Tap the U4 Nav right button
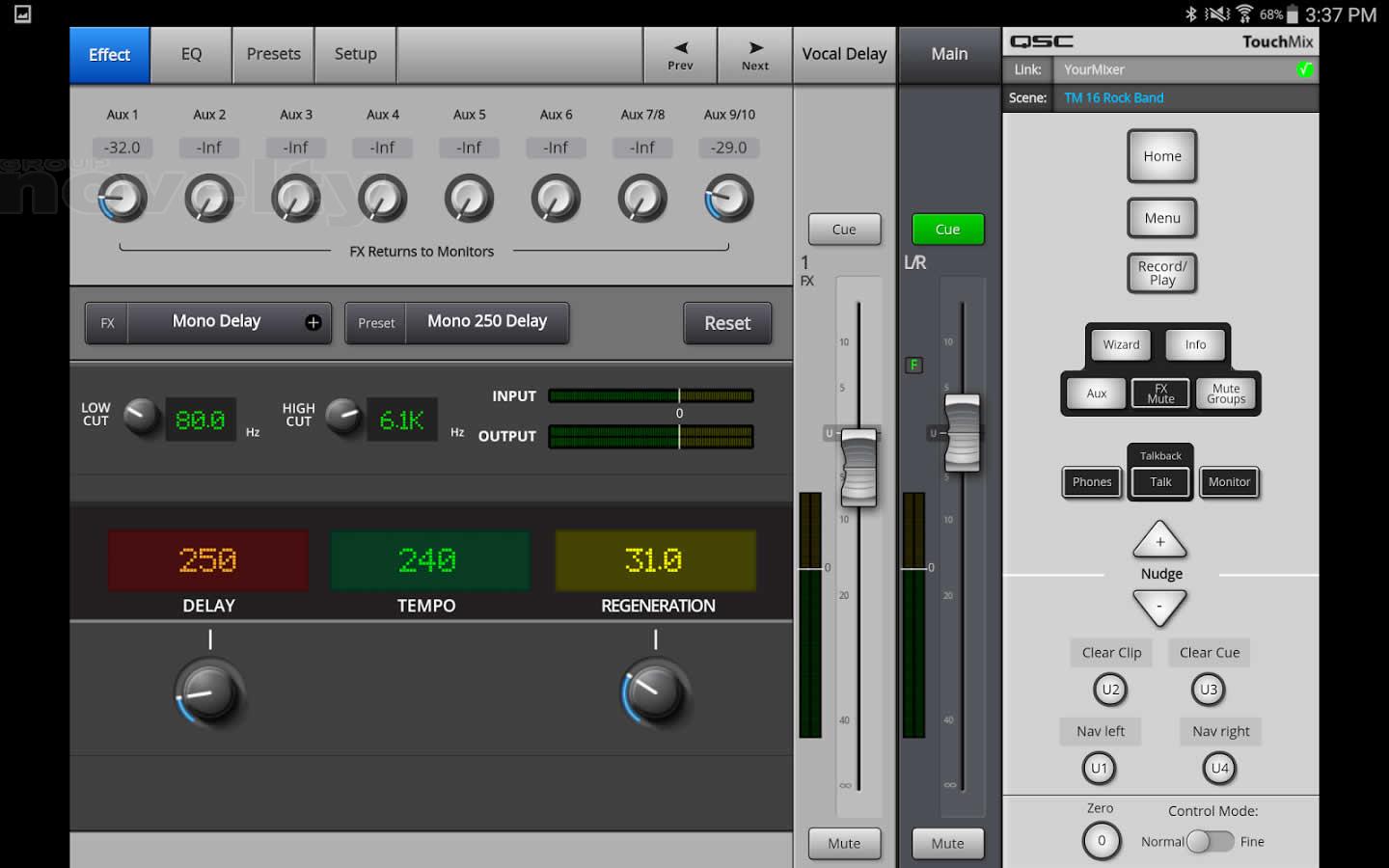Screen dimensions: 1389x868 (x=1219, y=769)
